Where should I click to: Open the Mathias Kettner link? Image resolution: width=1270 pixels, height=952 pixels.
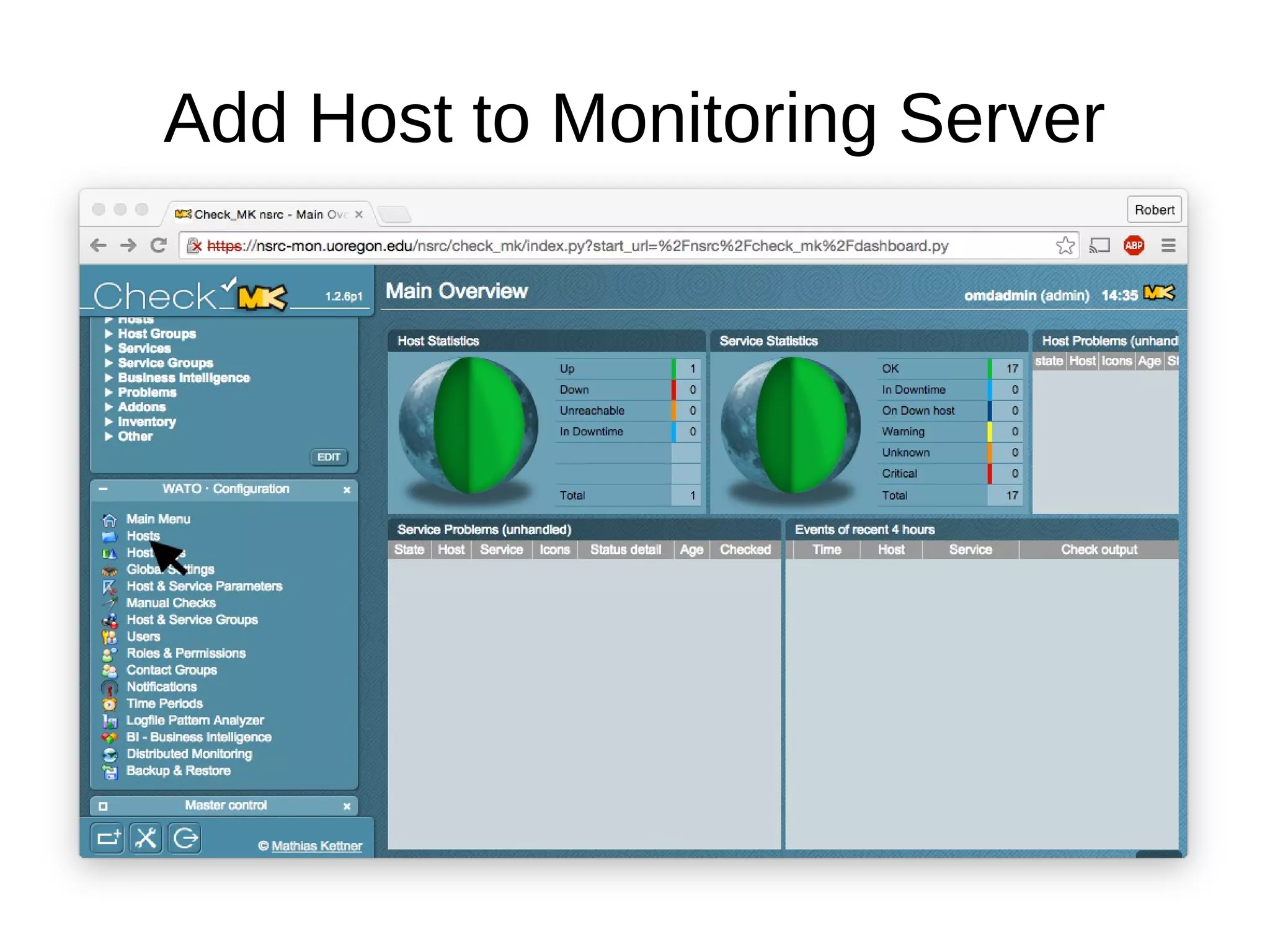[x=316, y=846]
